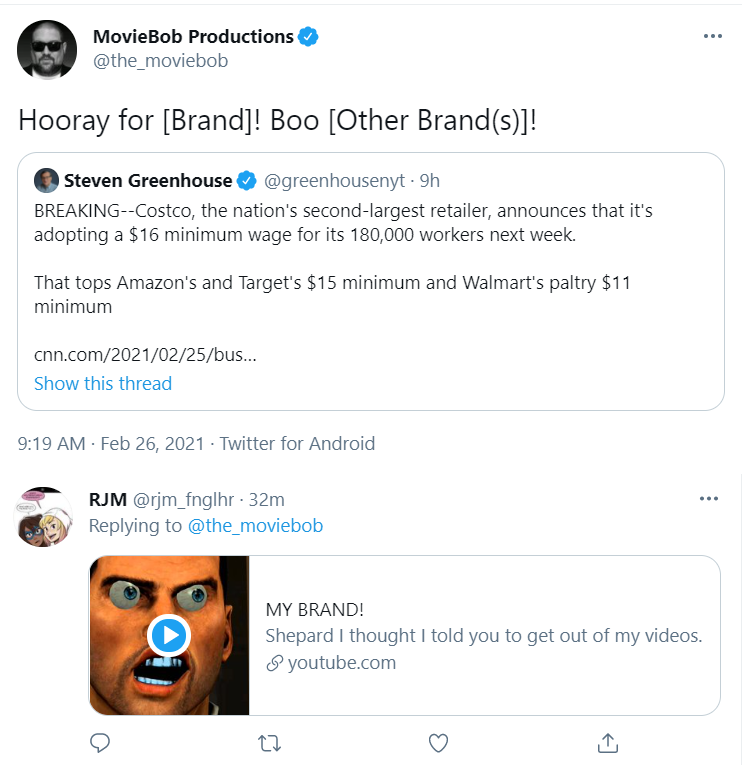742x765 pixels.
Task: Click the 9:19 AM Feb 26, 2021 timestamp
Action: (x=111, y=443)
